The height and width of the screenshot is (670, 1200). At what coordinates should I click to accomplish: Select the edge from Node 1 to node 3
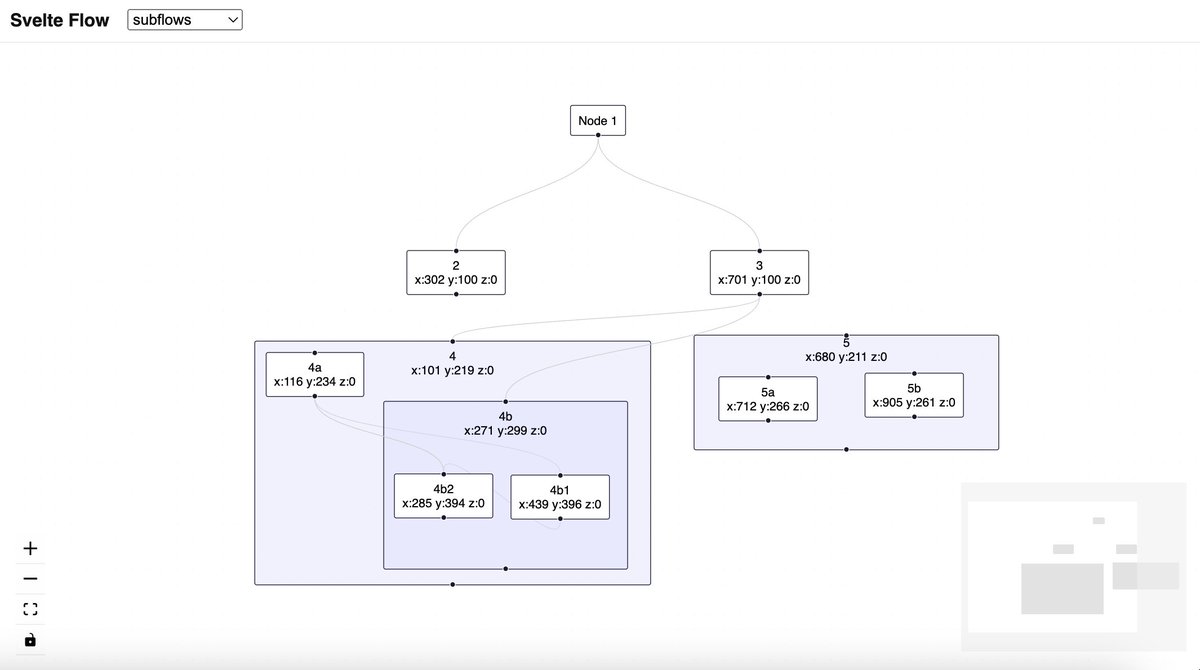coord(678,193)
